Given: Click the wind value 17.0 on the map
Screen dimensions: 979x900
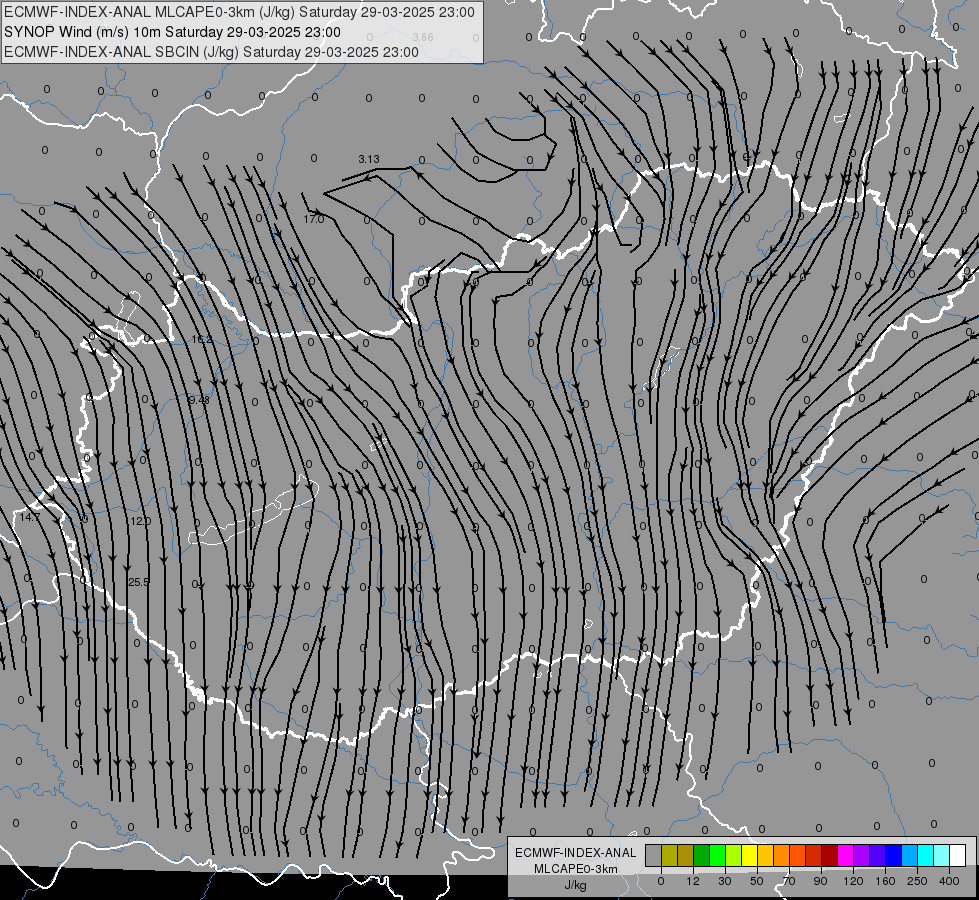Looking at the screenshot, I should click(x=314, y=219).
